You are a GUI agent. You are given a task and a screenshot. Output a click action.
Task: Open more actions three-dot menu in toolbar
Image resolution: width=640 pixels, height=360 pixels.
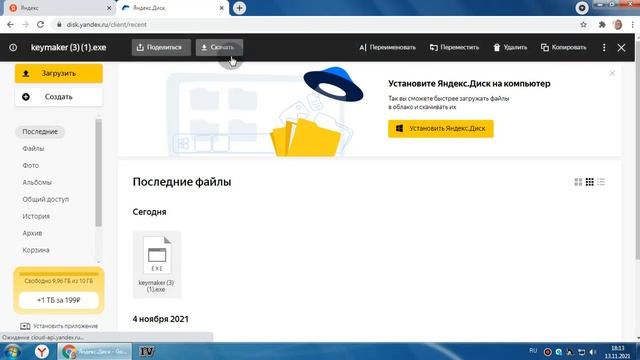(604, 47)
